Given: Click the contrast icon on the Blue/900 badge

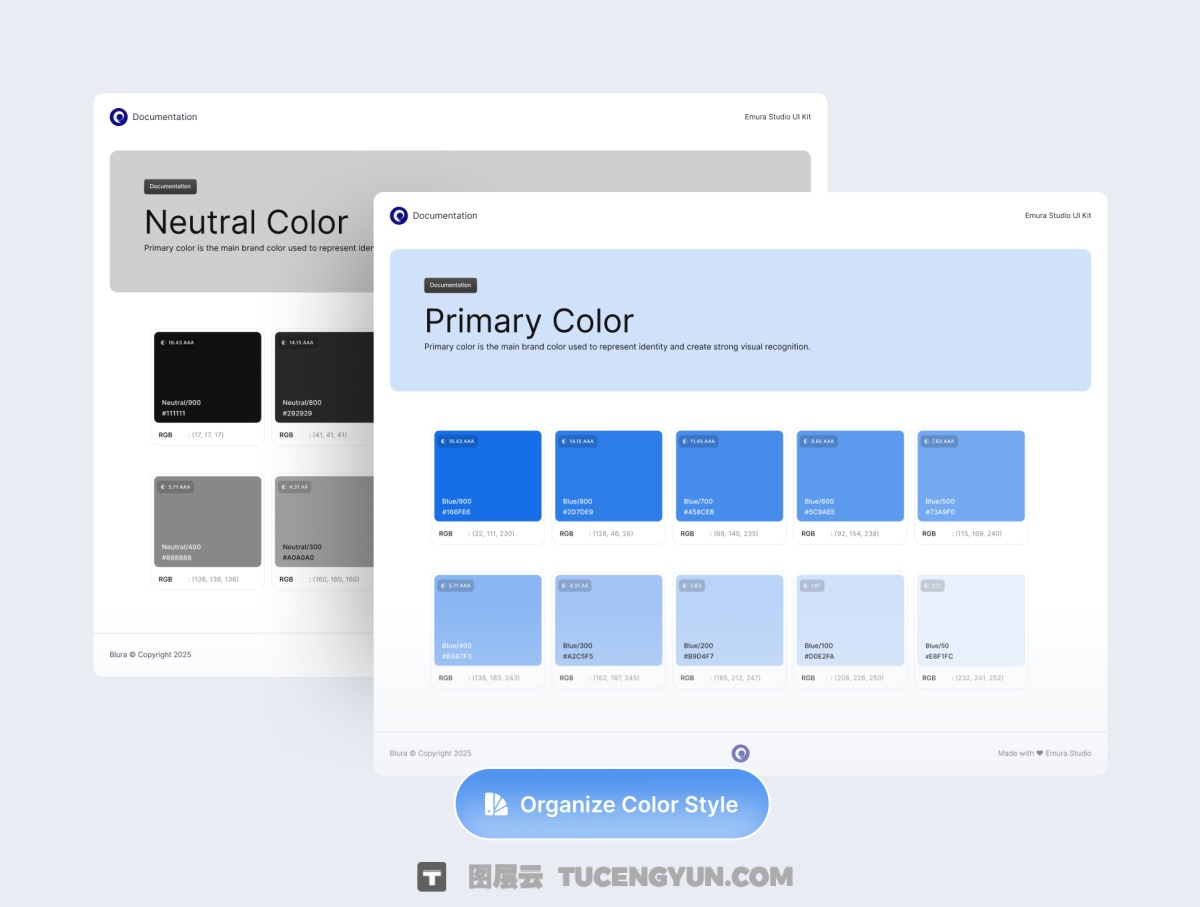Looking at the screenshot, I should tap(443, 441).
